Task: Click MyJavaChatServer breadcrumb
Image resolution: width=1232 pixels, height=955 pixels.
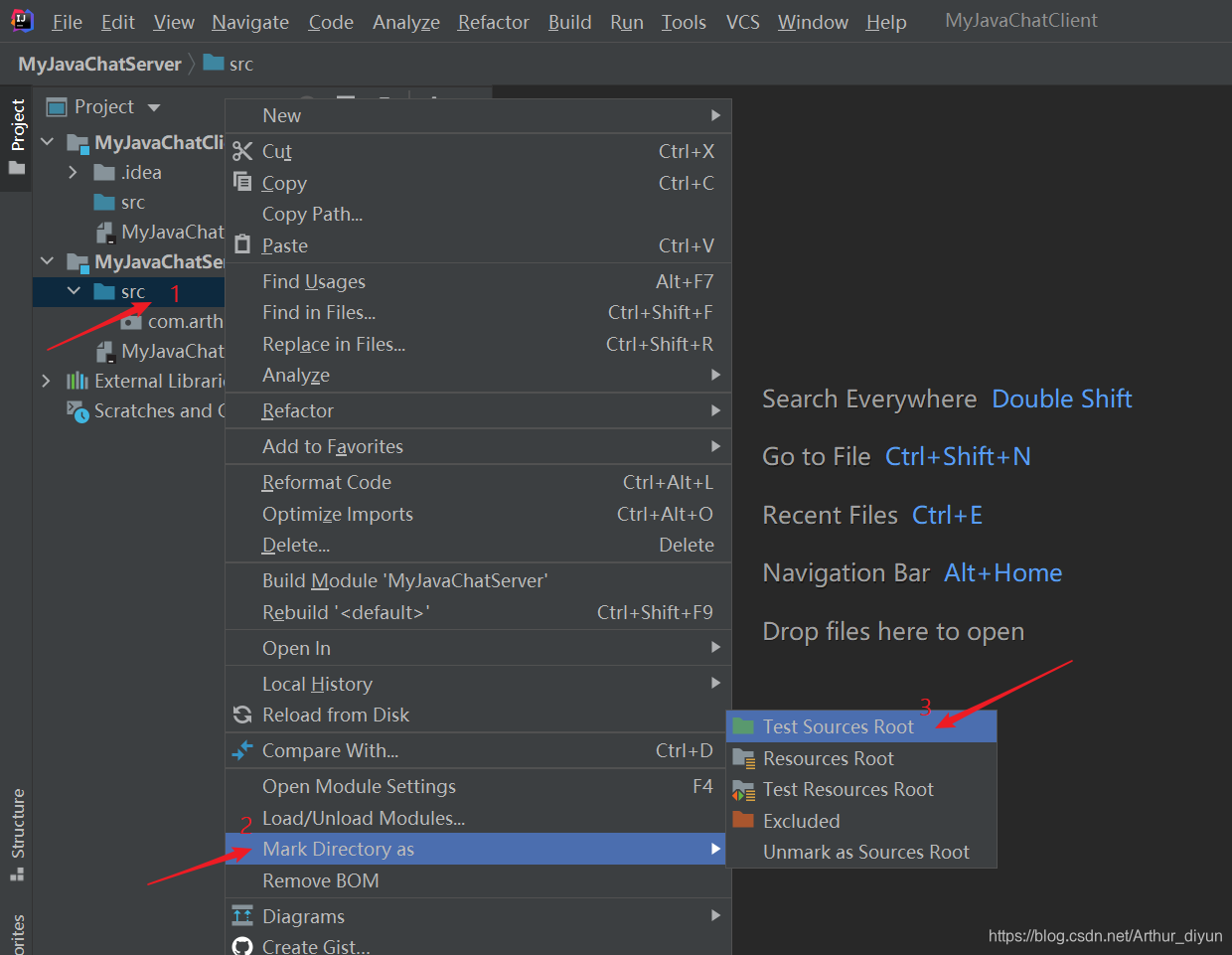Action: coord(99,64)
